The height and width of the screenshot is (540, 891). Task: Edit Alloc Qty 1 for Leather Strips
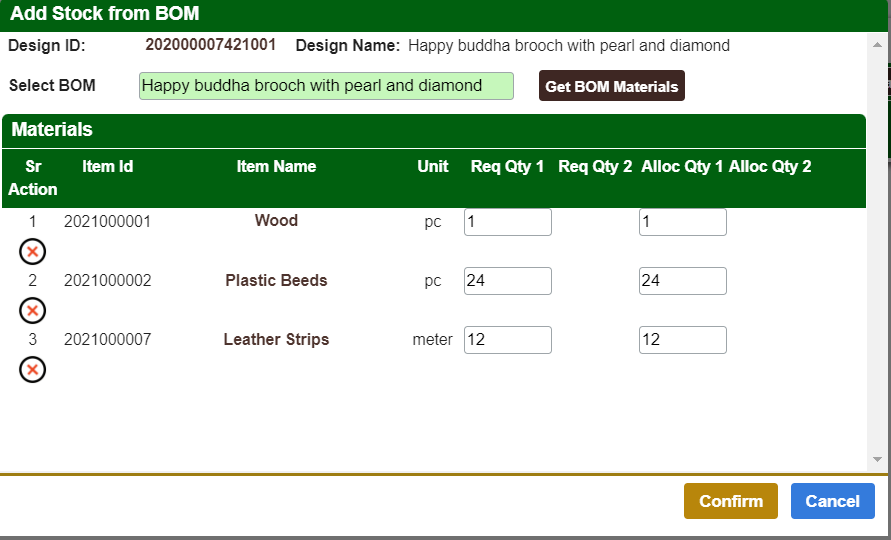(x=682, y=340)
